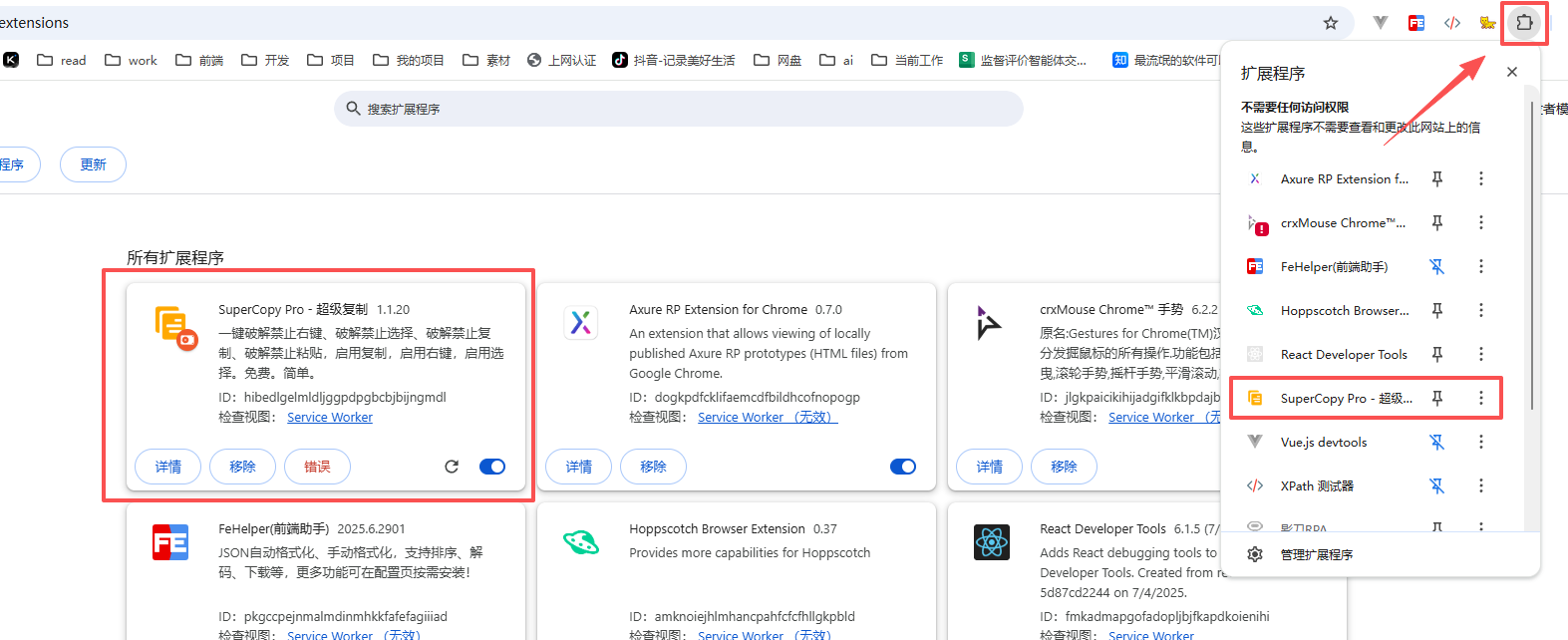Click the XPath tester toolbar icon
The width and height of the screenshot is (1568, 640).
click(x=1452, y=23)
